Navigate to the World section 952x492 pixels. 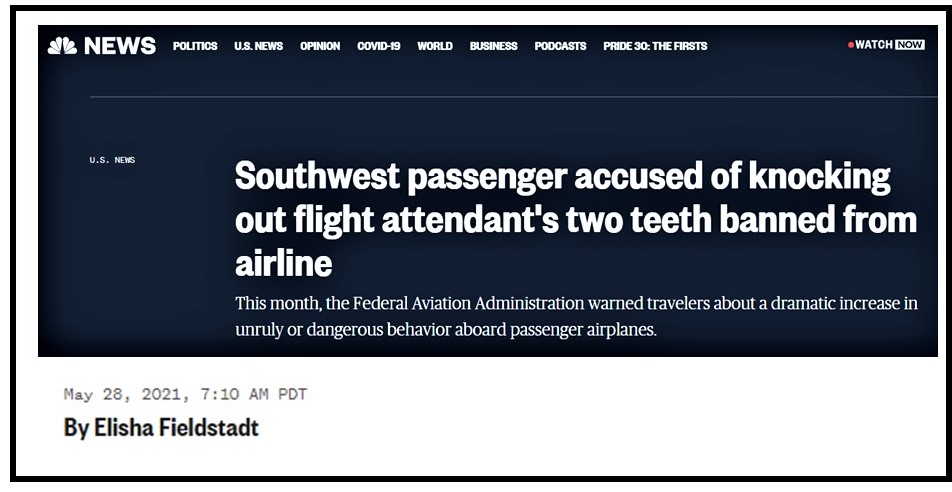[435, 46]
